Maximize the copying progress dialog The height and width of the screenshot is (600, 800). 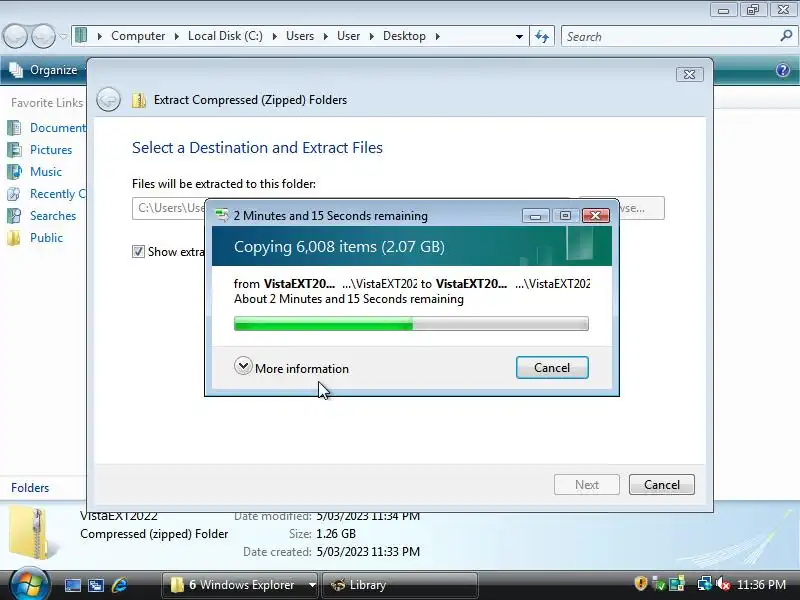click(565, 216)
